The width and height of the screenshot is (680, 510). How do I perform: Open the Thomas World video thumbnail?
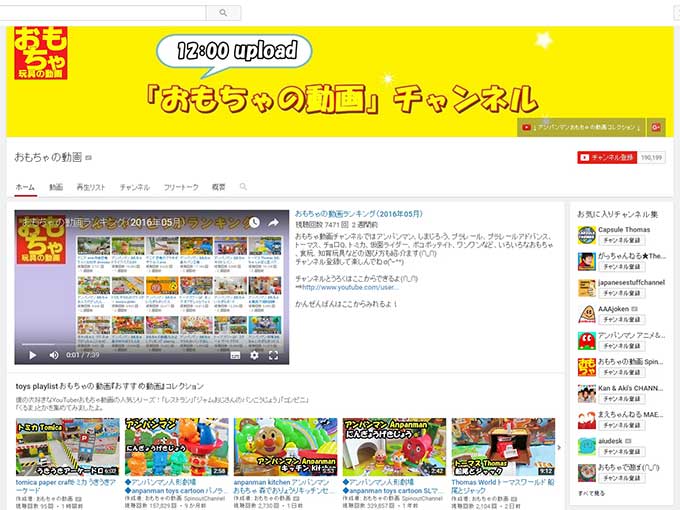point(503,447)
